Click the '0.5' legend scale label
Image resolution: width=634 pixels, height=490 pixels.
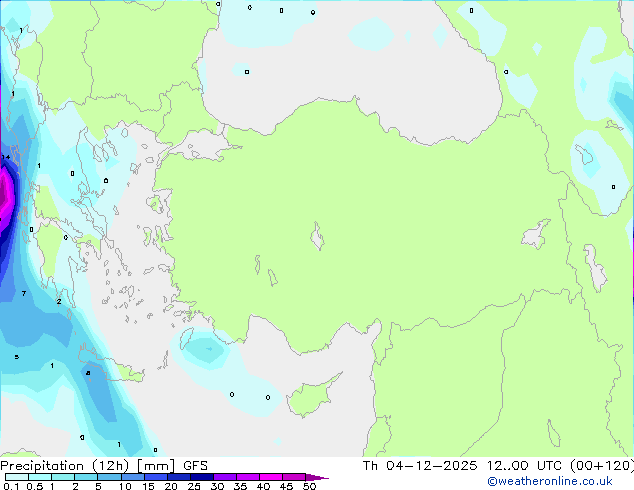click(x=35, y=486)
